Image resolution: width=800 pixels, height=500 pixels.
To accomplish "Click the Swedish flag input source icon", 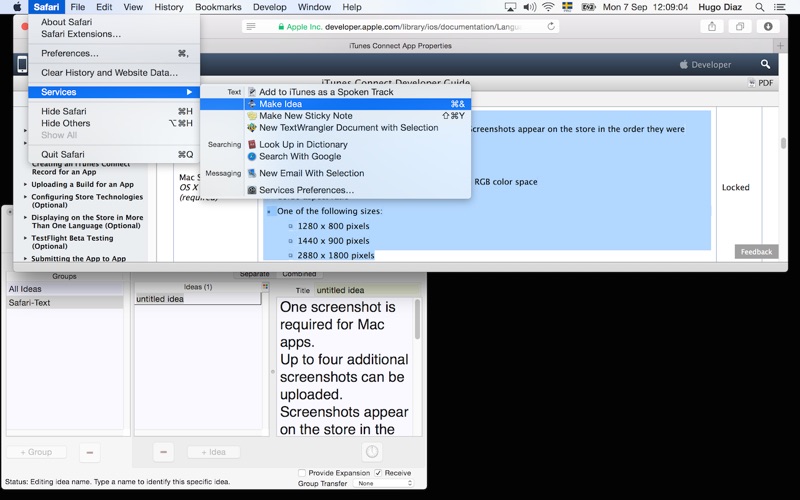I will click(x=567, y=7).
